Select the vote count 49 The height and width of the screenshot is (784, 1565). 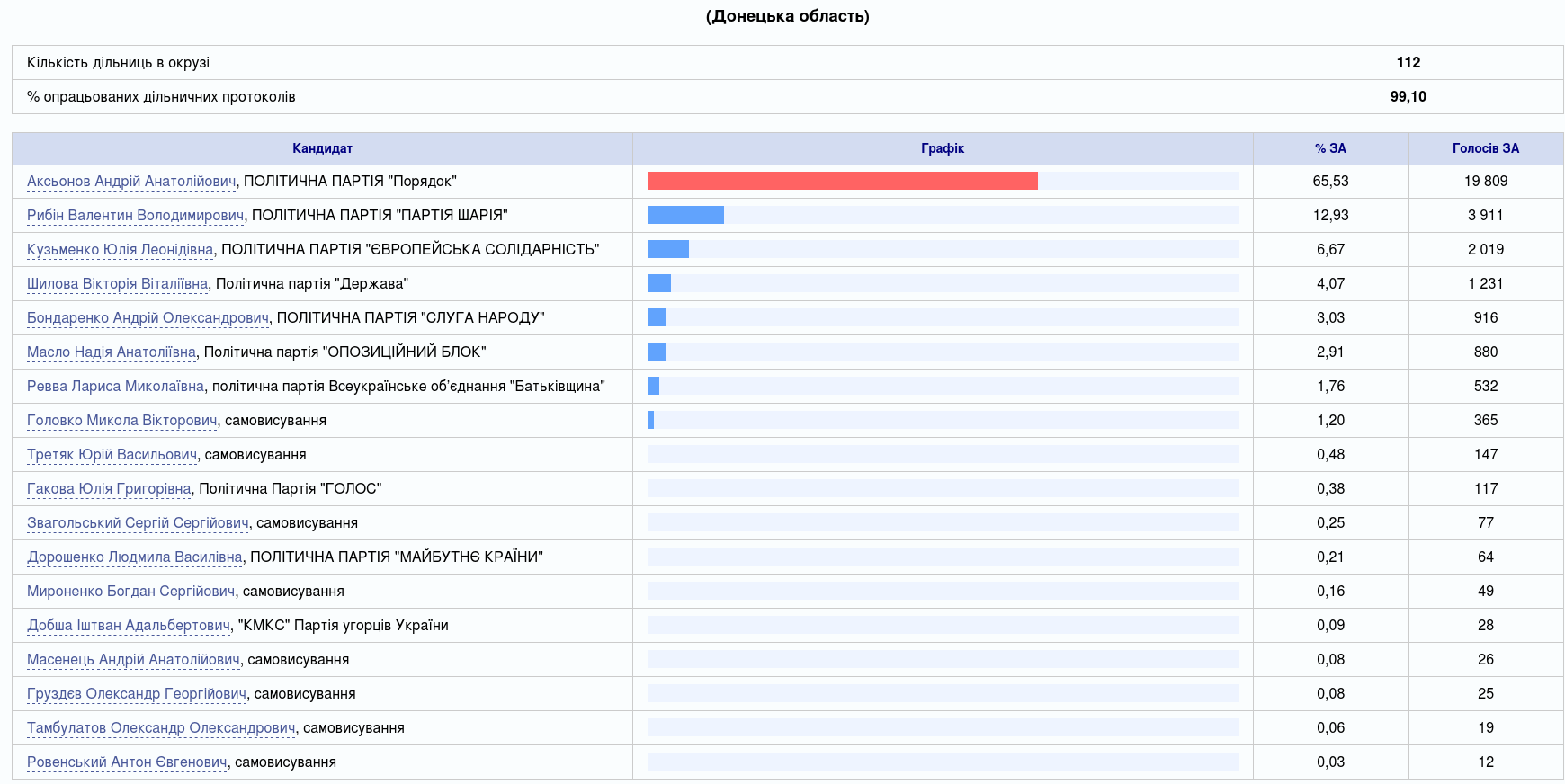[x=1486, y=591]
